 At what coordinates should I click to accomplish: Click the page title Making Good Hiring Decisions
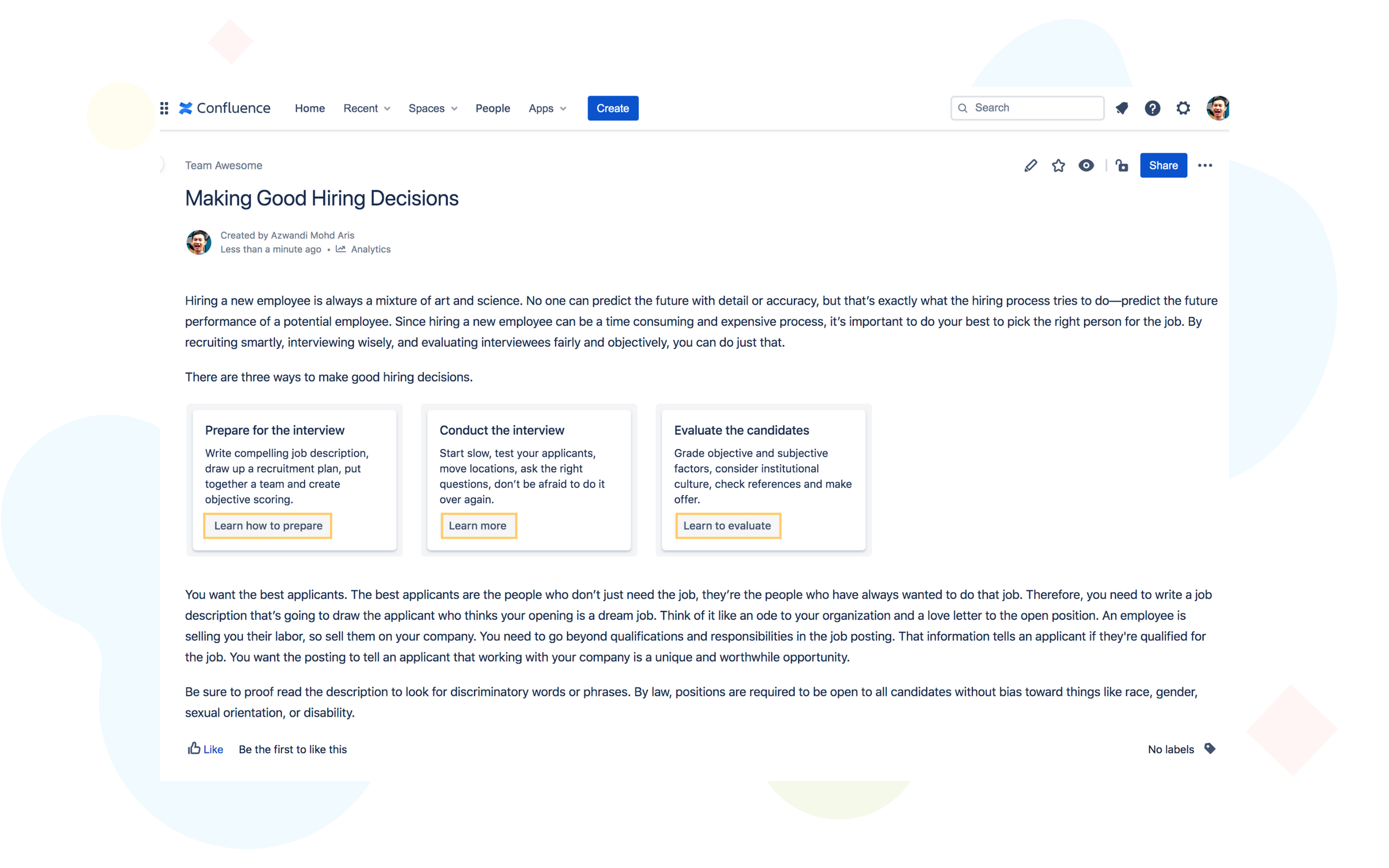(321, 198)
